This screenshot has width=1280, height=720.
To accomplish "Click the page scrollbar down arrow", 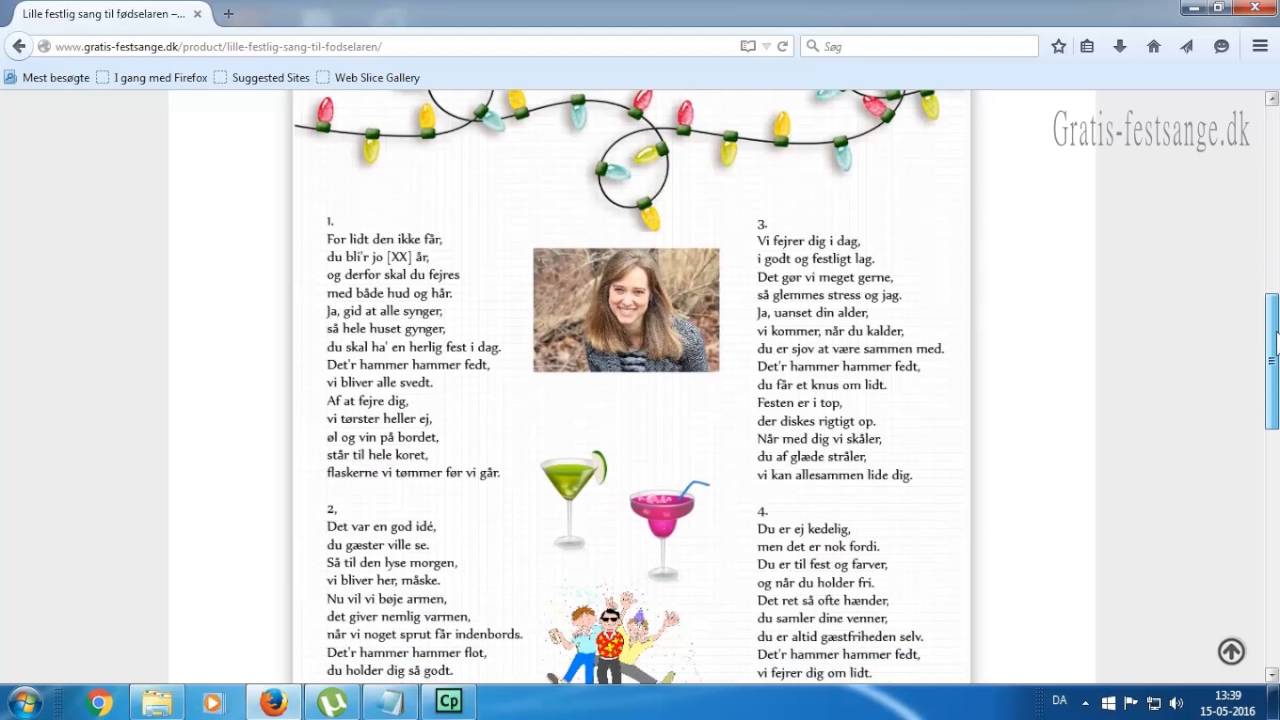I will pyautogui.click(x=1272, y=675).
